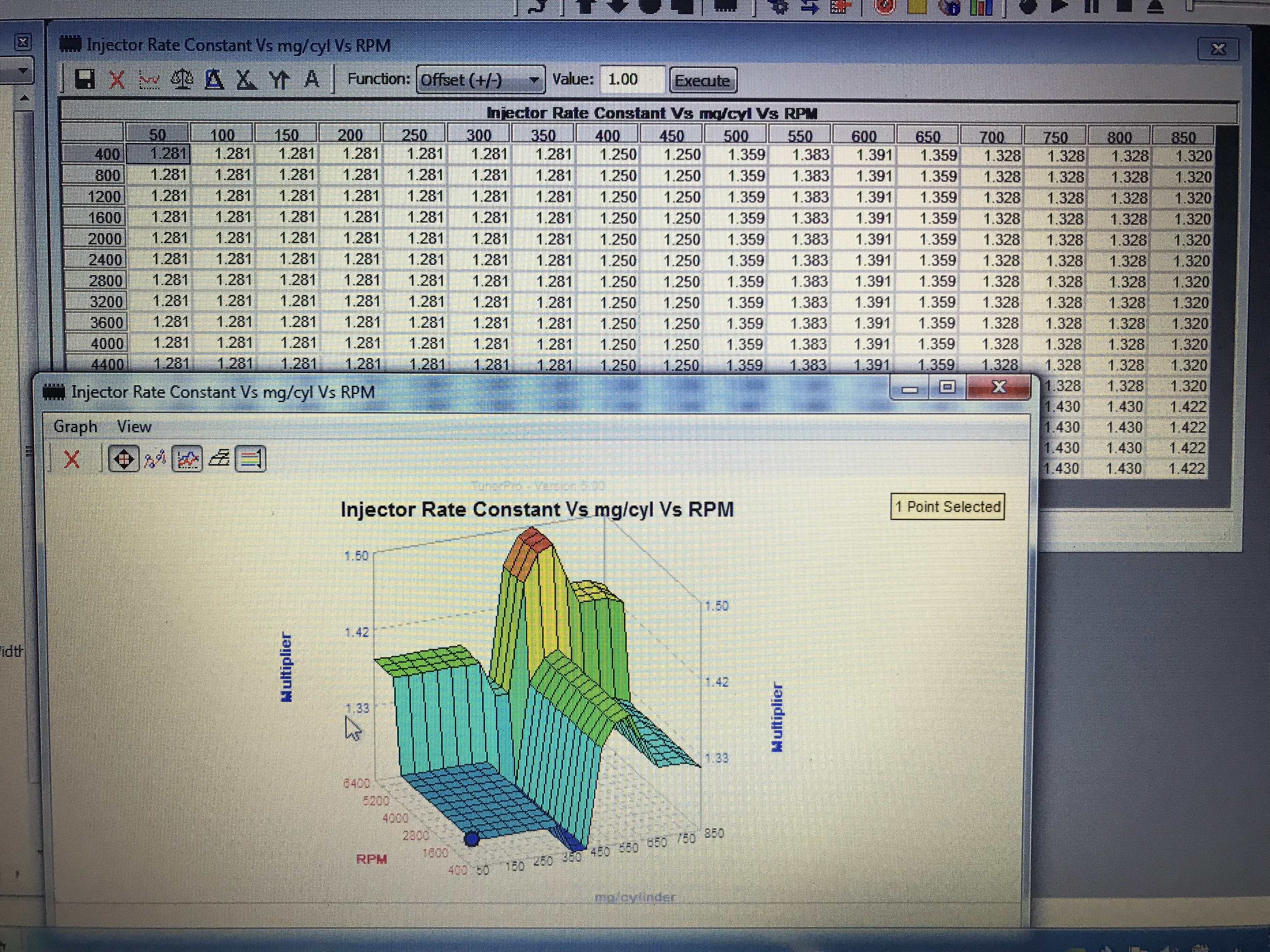Select the highlighted 1.281 cell at row 400, column 50
This screenshot has height=952, width=1270.
pyautogui.click(x=158, y=154)
